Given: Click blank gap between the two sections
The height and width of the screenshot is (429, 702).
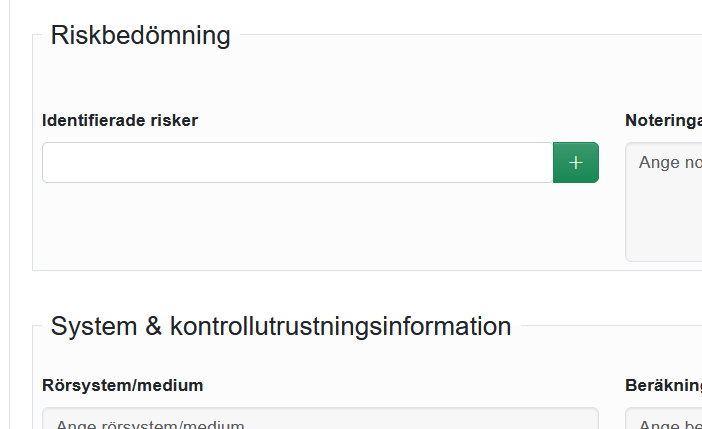Looking at the screenshot, I should tap(350, 290).
